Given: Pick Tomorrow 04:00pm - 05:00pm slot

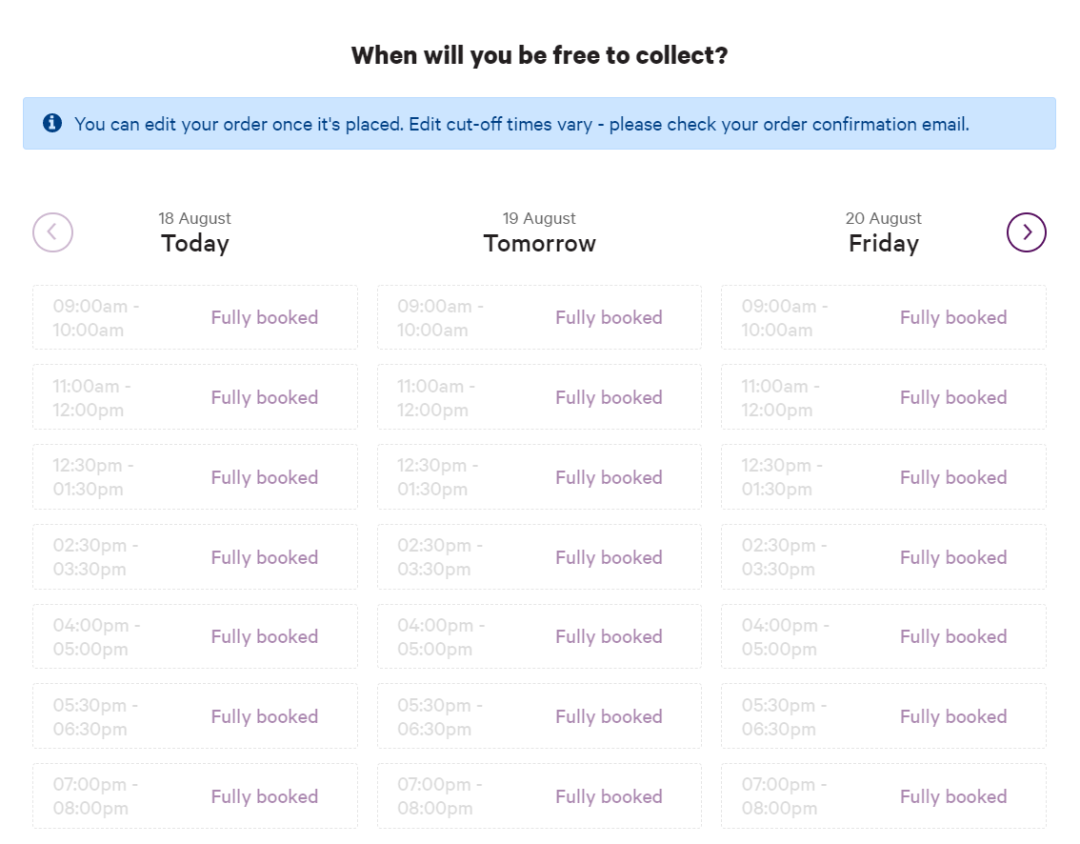Looking at the screenshot, I should [x=539, y=637].
